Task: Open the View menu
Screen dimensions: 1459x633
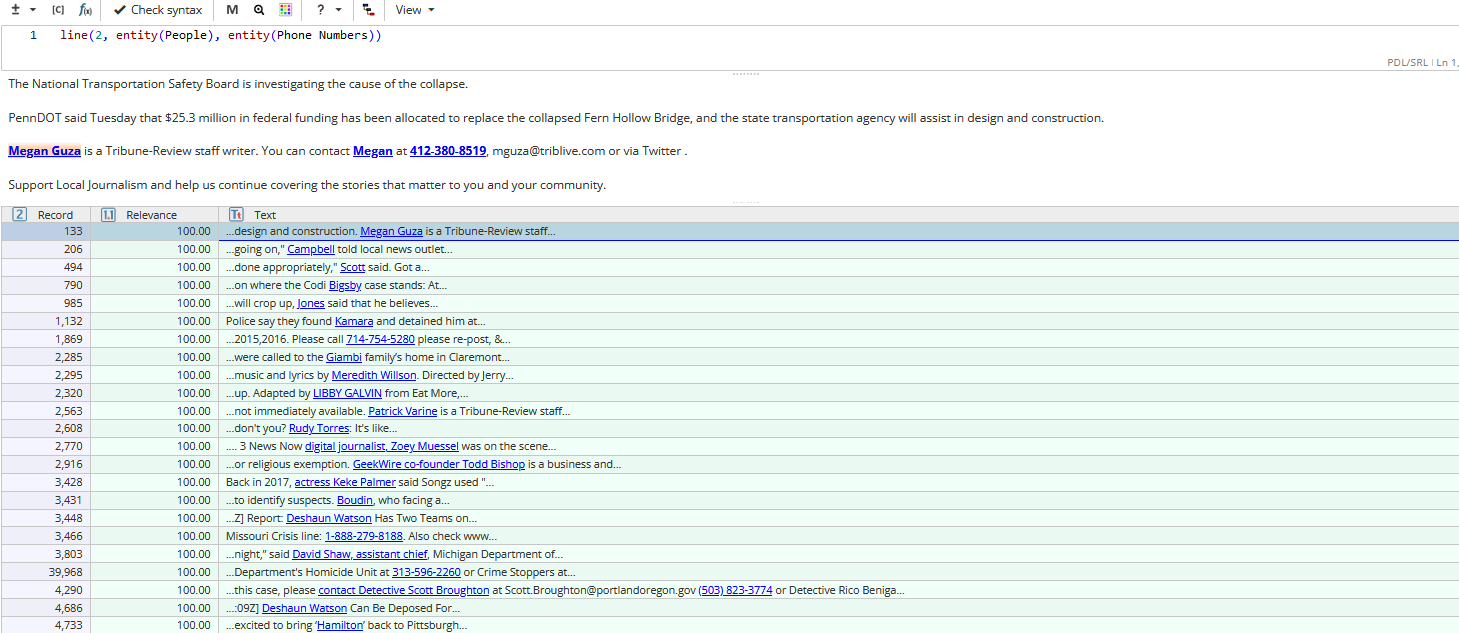Action: pyautogui.click(x=415, y=10)
